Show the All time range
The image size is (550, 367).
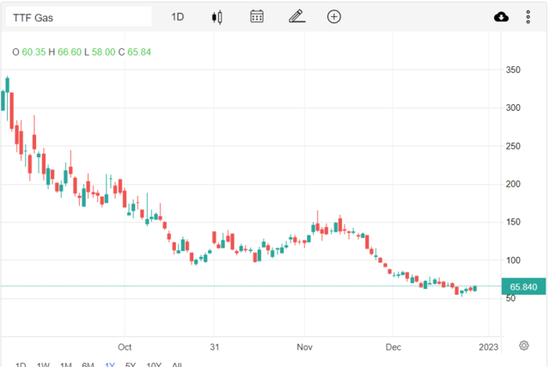pos(177,365)
